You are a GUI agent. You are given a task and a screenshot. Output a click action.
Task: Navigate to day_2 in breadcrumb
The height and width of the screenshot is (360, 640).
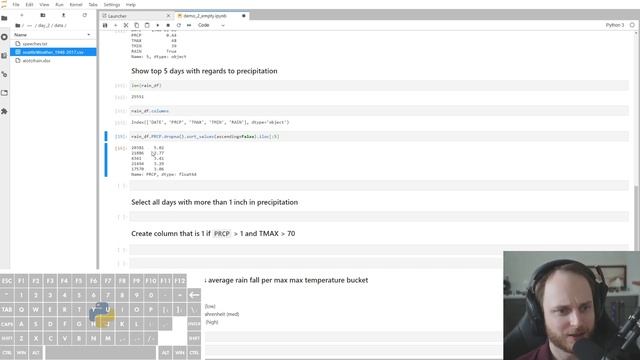(44, 25)
